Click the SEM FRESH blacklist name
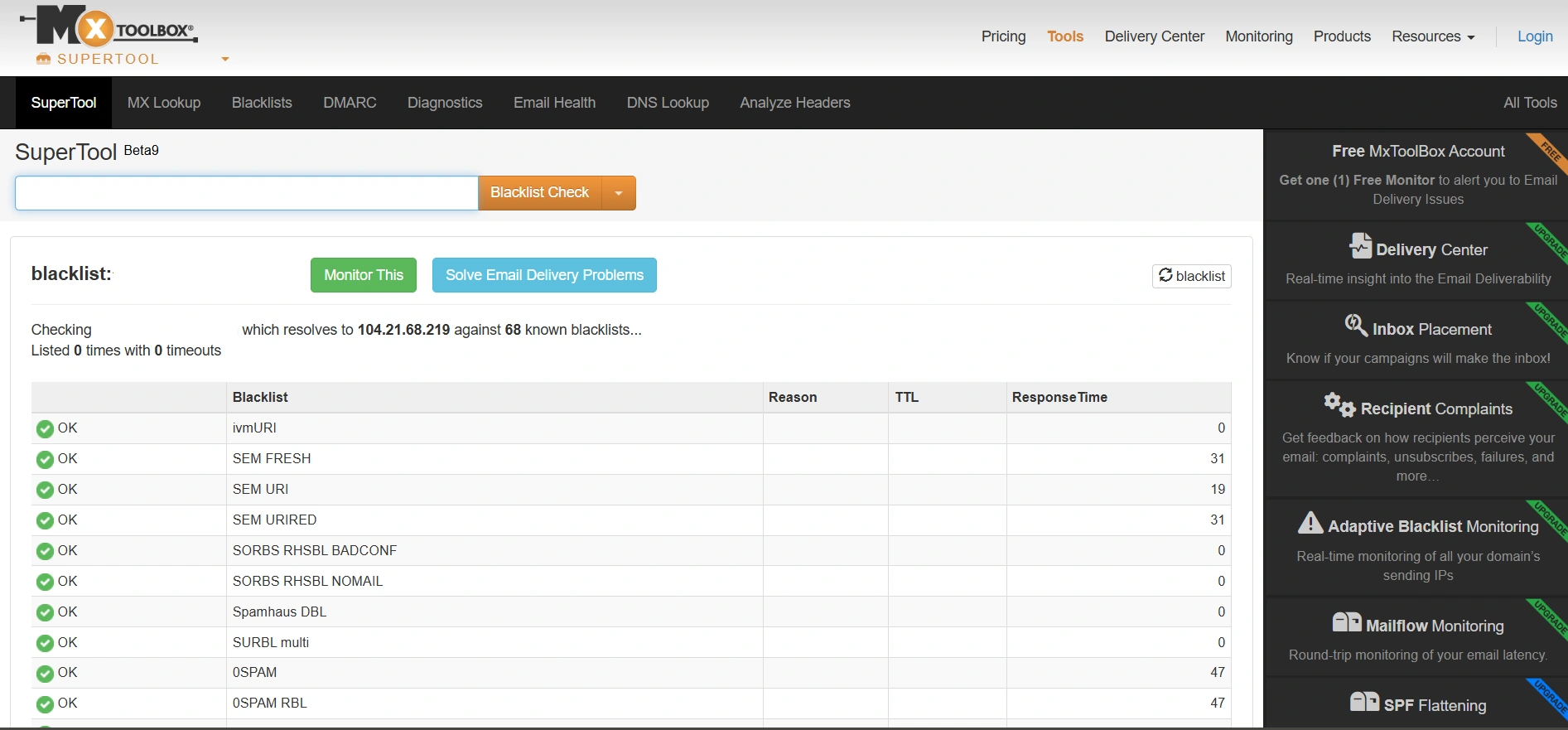 click(272, 459)
